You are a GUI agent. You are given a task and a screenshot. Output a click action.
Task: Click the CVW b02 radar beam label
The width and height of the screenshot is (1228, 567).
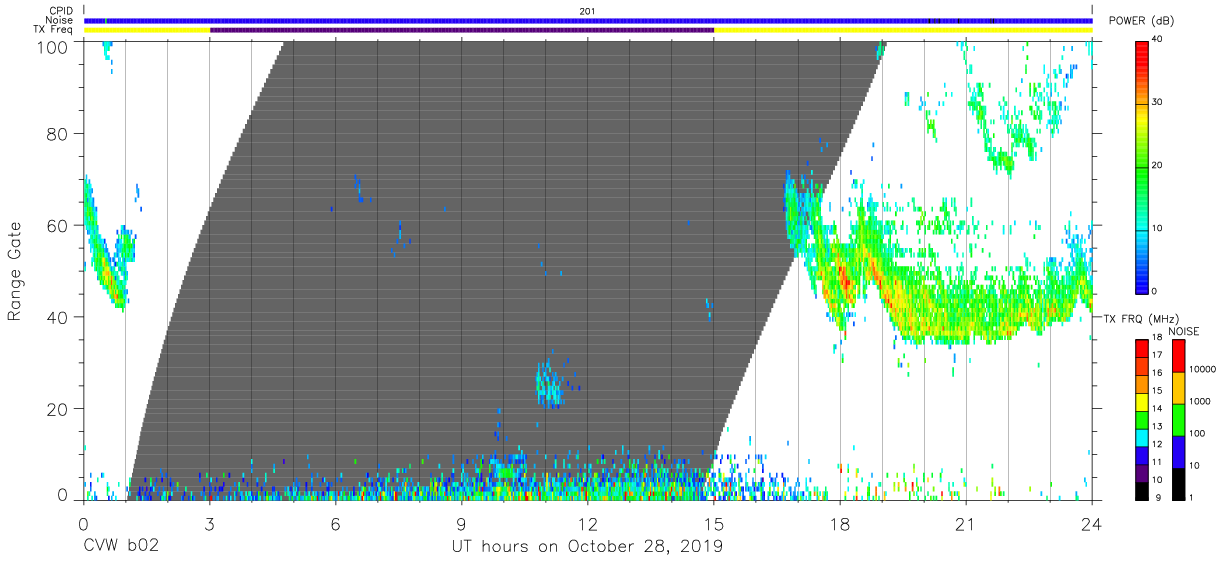click(x=120, y=547)
